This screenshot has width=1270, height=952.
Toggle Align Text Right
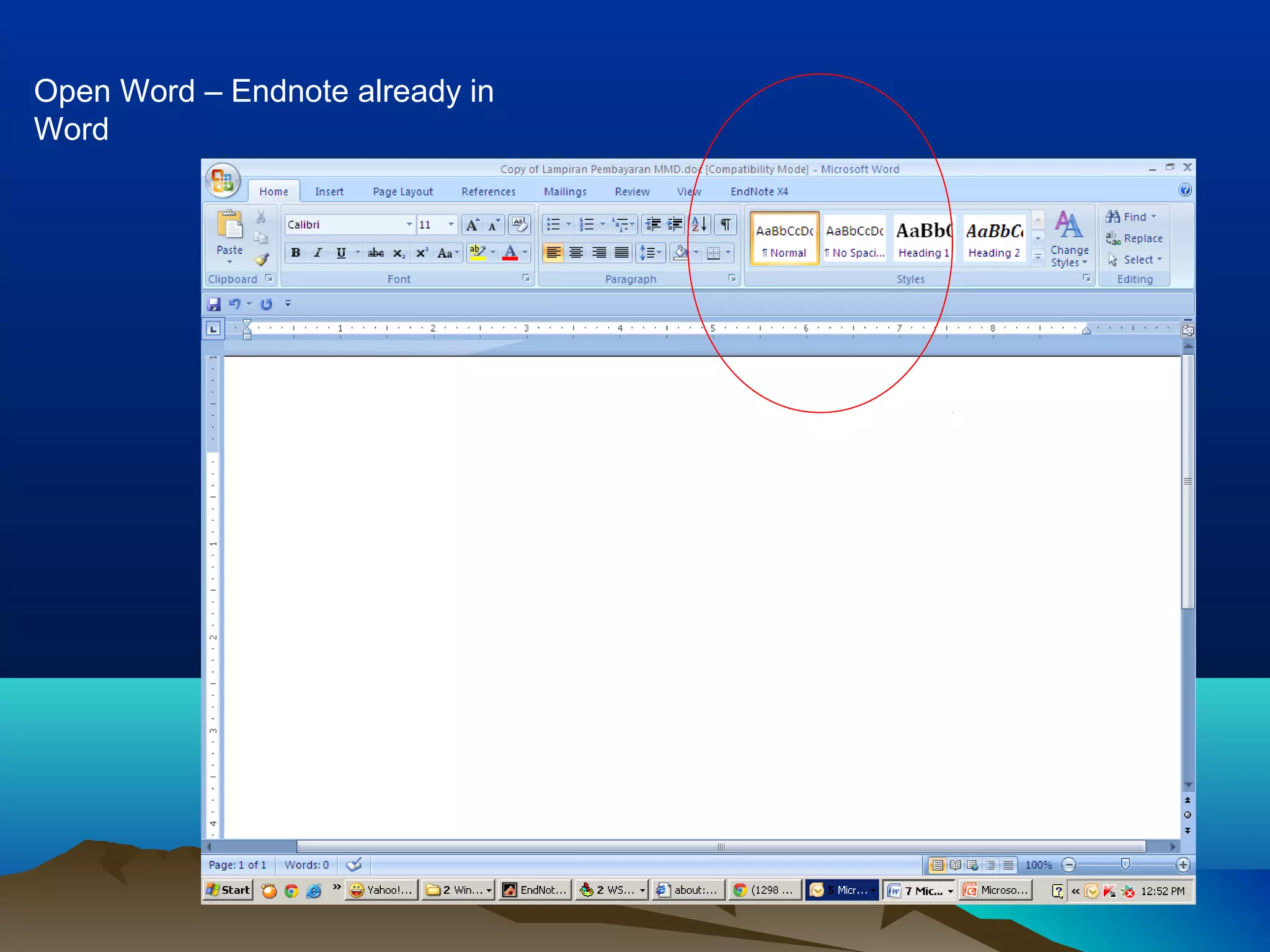599,253
